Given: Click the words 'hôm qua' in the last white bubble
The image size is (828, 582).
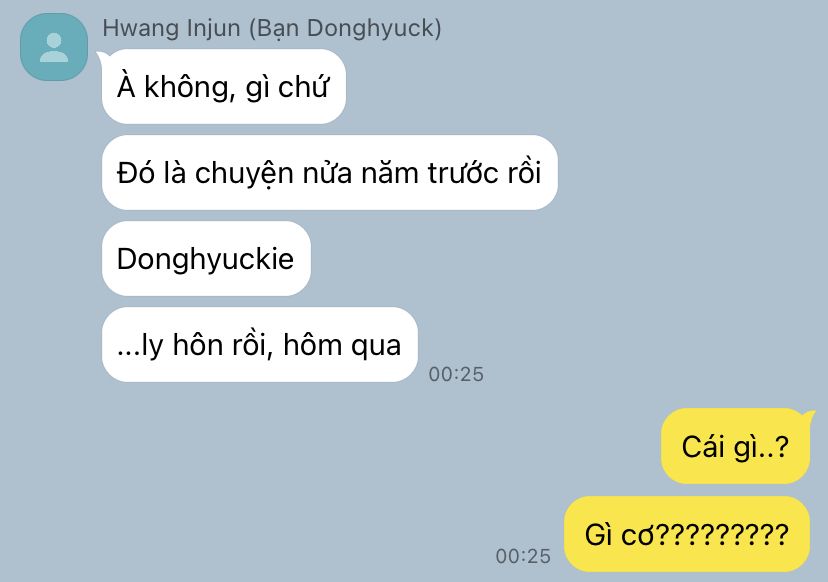Looking at the screenshot, I should [x=342, y=345].
